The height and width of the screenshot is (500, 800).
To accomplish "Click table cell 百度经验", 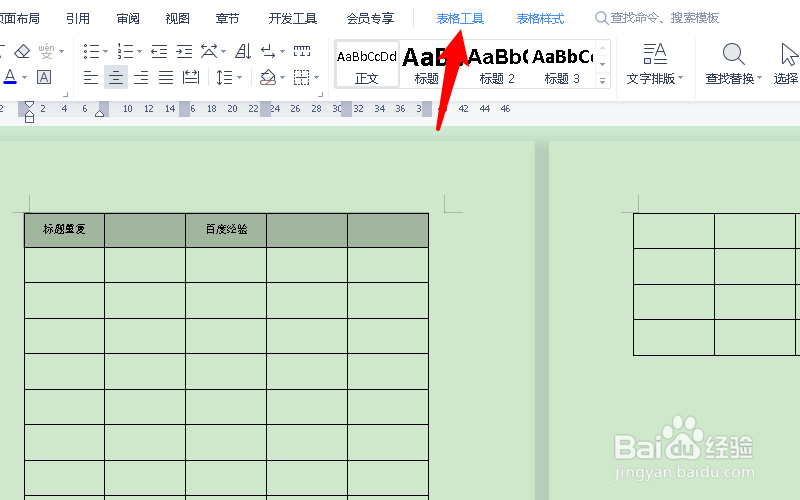I will (226, 230).
